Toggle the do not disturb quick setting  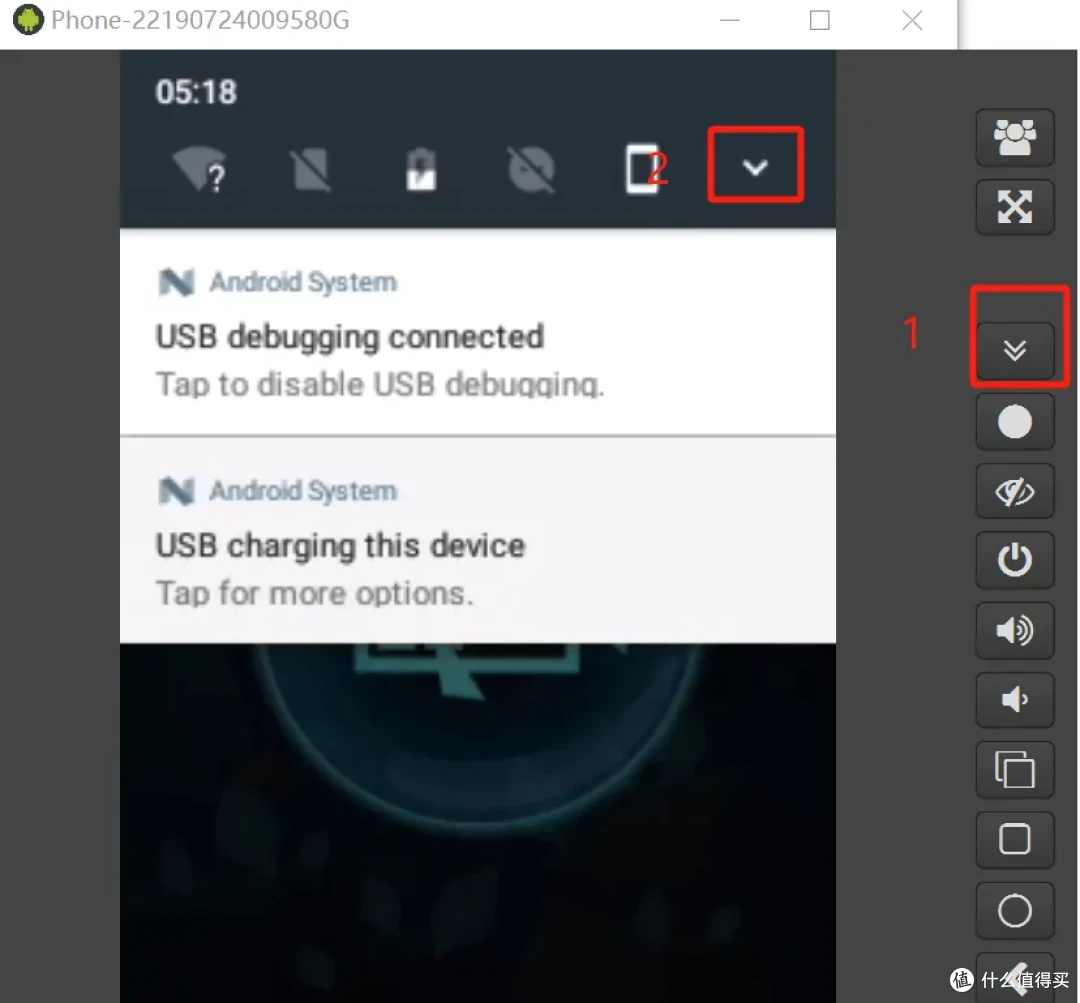(531, 169)
